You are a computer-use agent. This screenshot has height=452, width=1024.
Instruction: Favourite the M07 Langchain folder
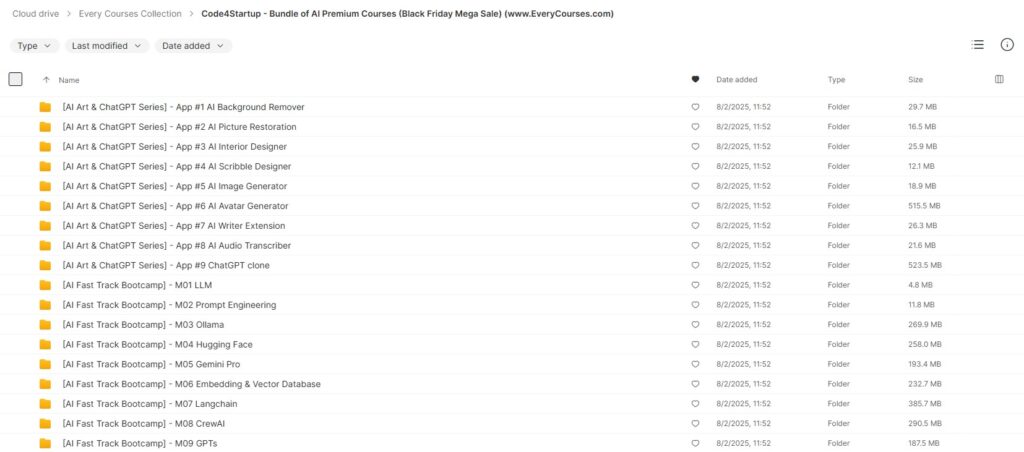click(695, 404)
